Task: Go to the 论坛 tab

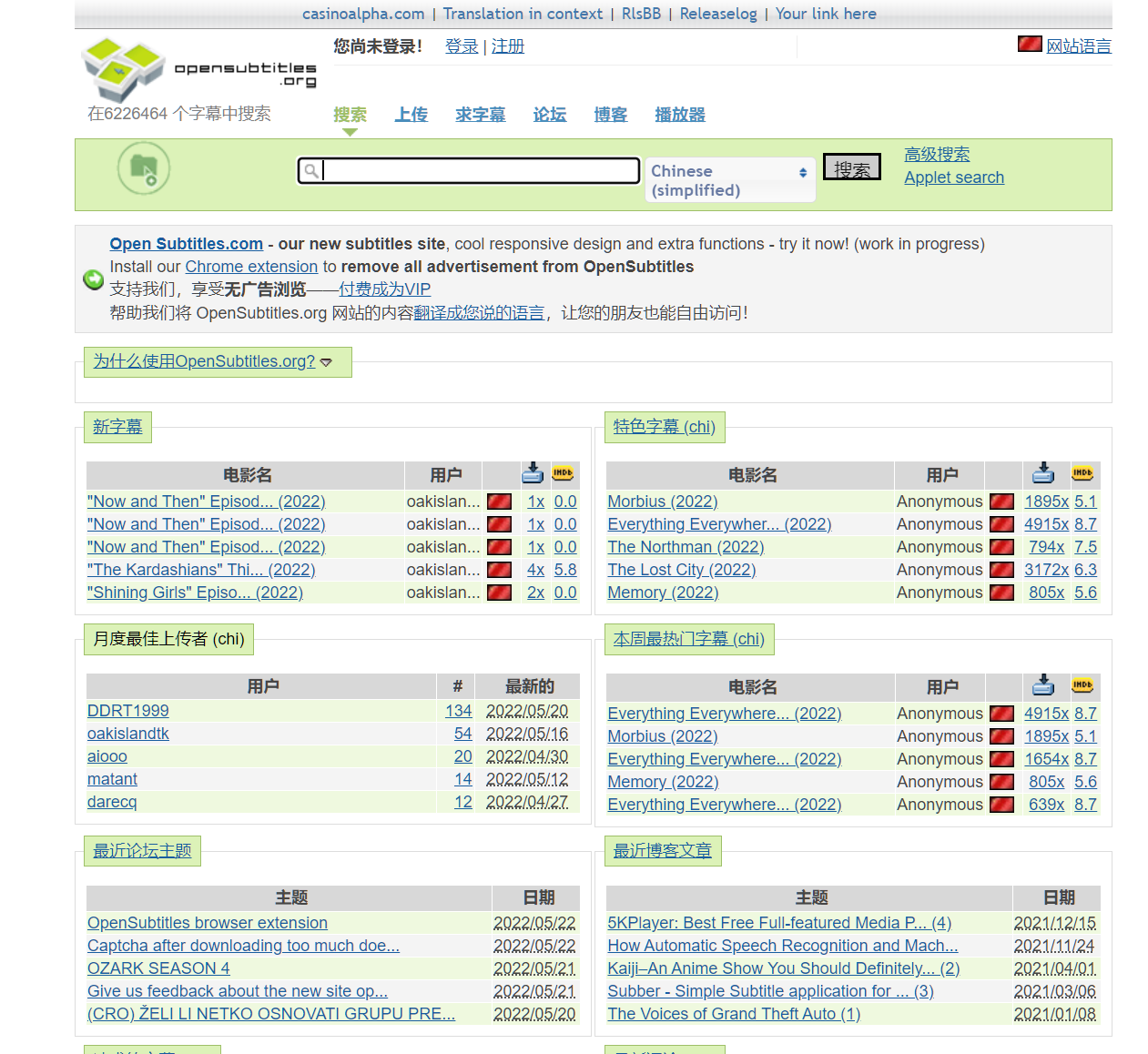Action: 550,115
